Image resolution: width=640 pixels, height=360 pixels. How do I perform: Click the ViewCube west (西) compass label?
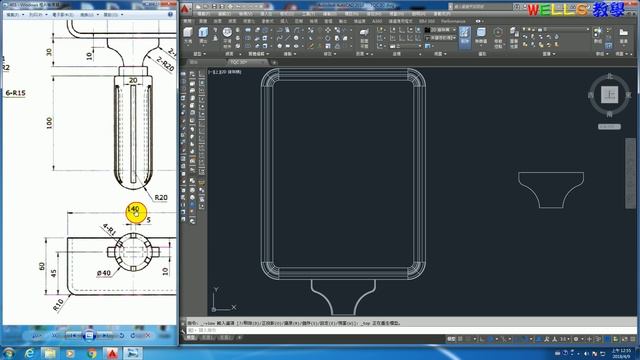(591, 95)
